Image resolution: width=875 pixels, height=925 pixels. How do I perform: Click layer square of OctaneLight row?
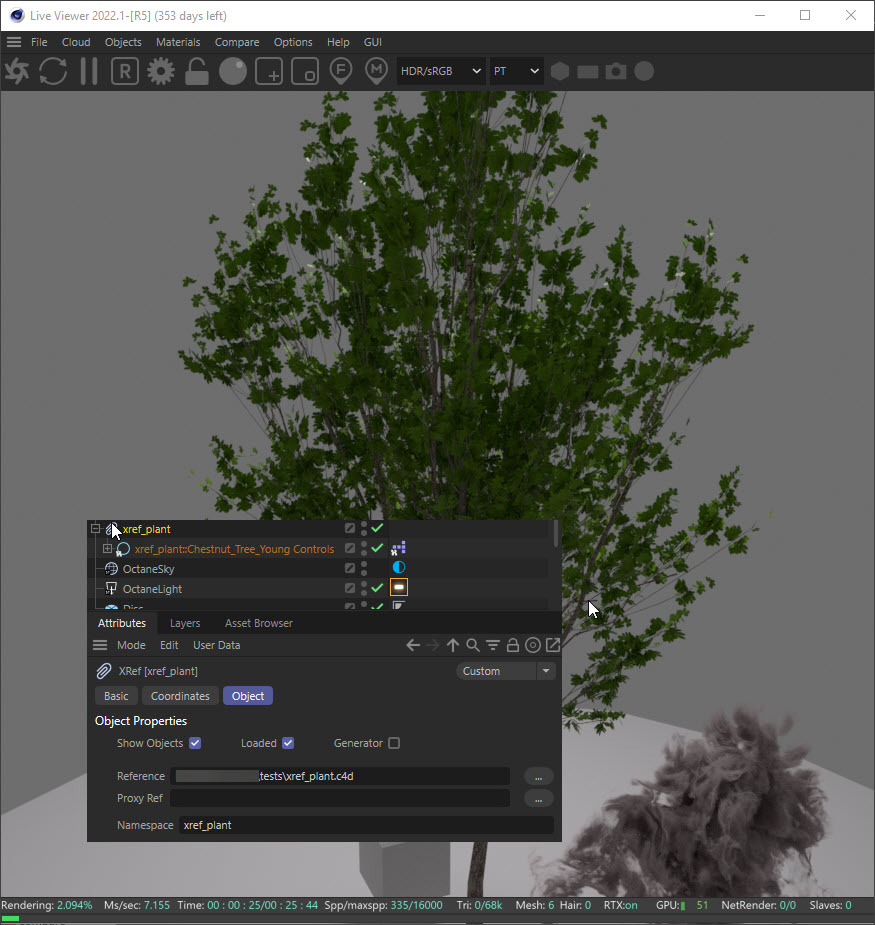click(x=350, y=589)
